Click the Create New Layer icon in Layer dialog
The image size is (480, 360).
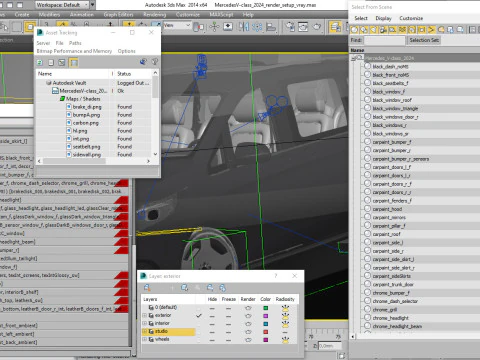[147, 288]
